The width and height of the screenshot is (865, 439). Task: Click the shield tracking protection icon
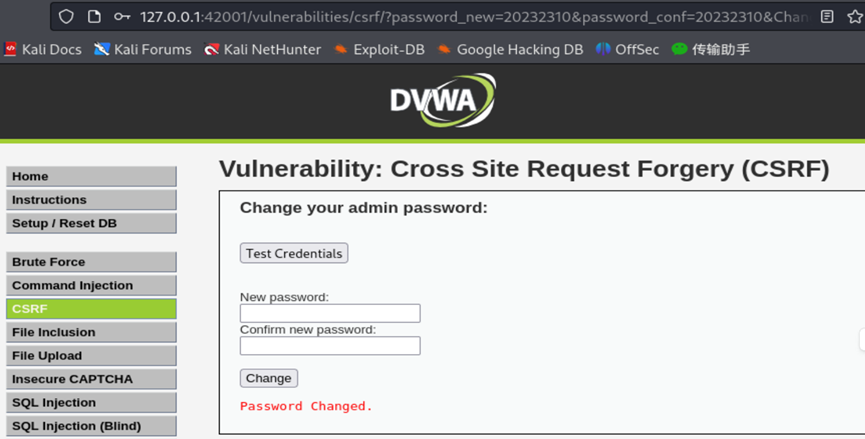tap(66, 16)
